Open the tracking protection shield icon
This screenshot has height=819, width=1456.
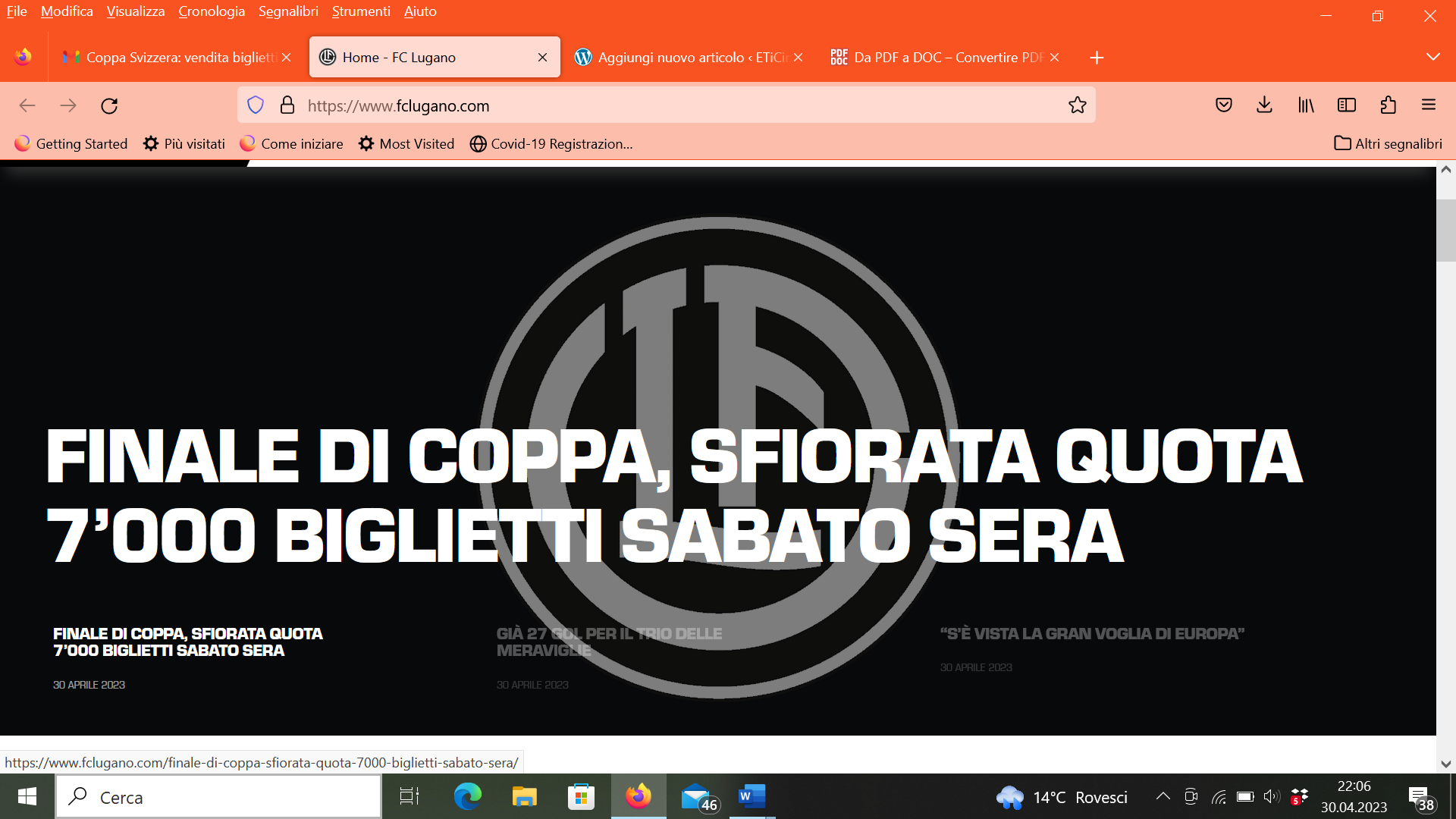pos(256,105)
